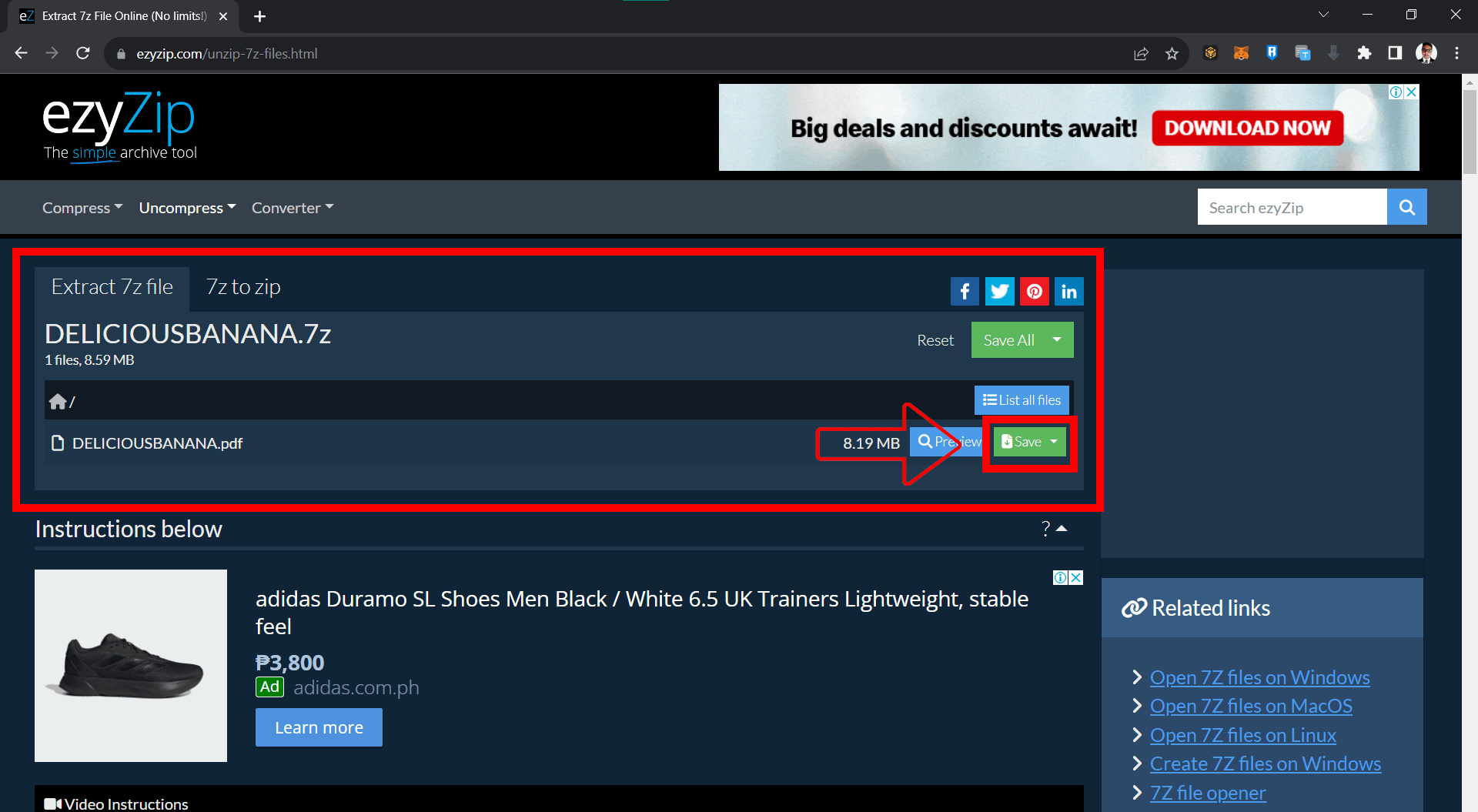Bookmark this page with star icon
The height and width of the screenshot is (812, 1478).
coord(1172,54)
